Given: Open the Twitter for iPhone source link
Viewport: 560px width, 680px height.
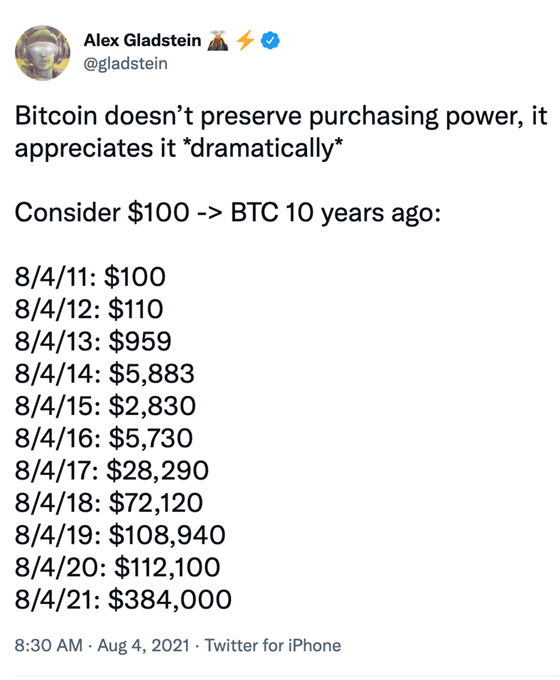Looking at the screenshot, I should pos(273,645).
